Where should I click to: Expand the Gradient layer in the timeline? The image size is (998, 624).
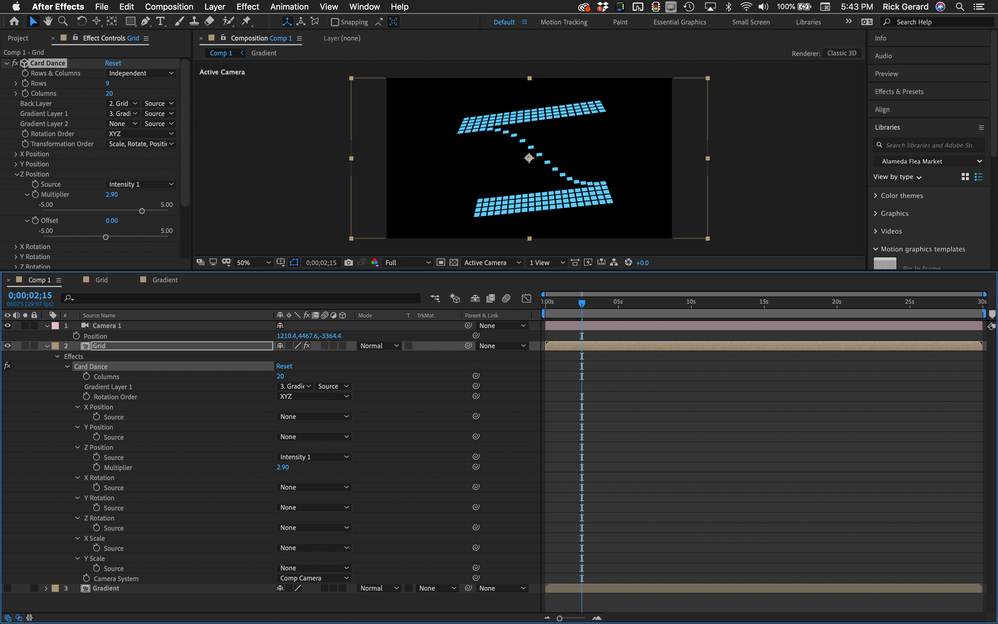click(45, 588)
